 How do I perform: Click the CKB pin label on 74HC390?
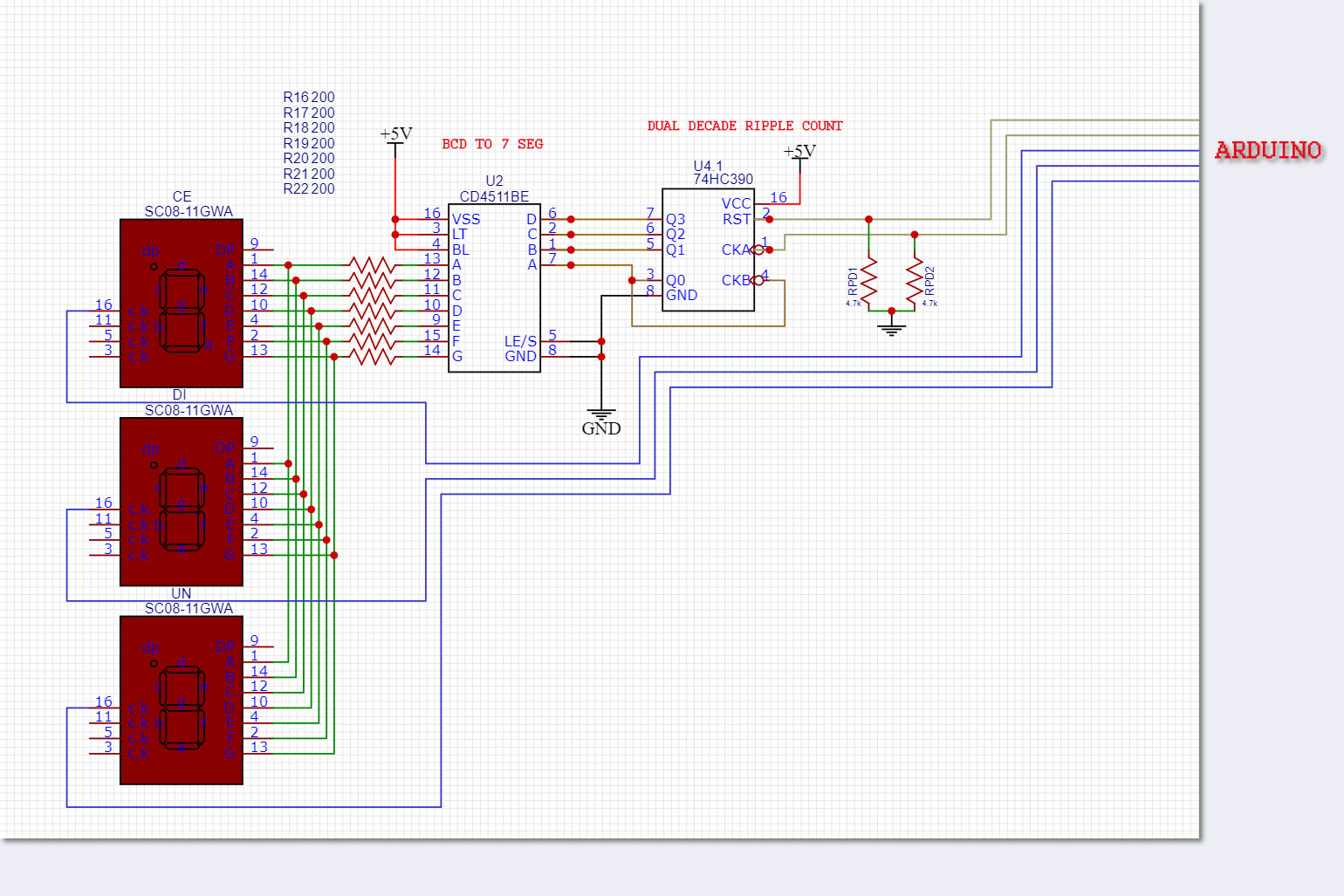point(736,281)
